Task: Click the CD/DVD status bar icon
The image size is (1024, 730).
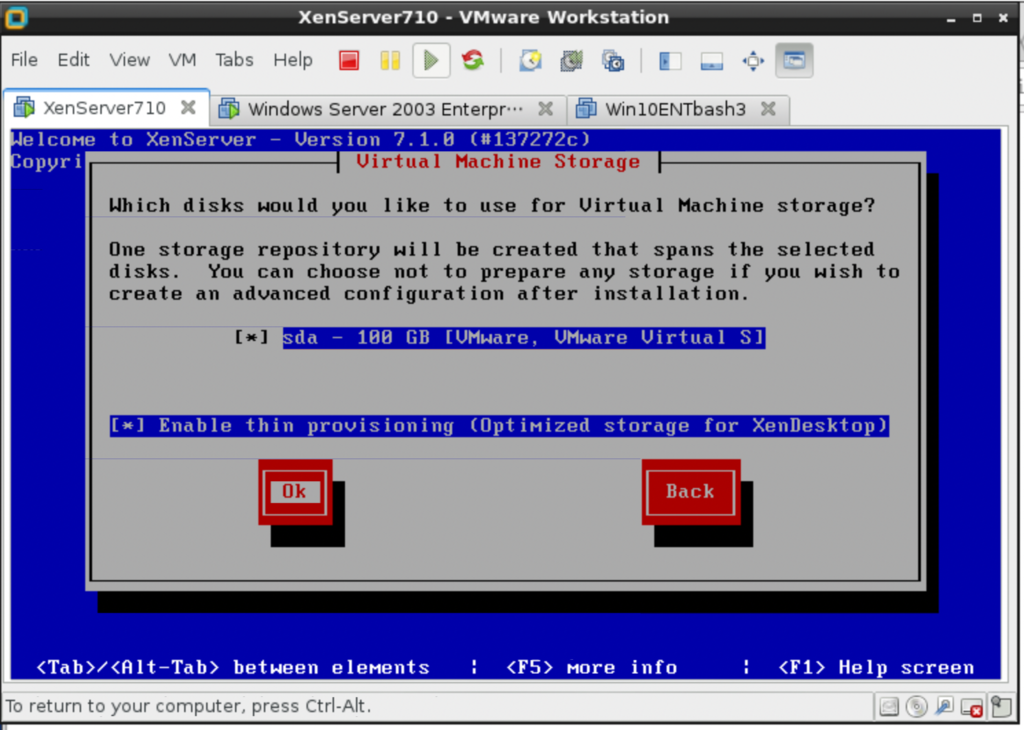Action: point(917,706)
